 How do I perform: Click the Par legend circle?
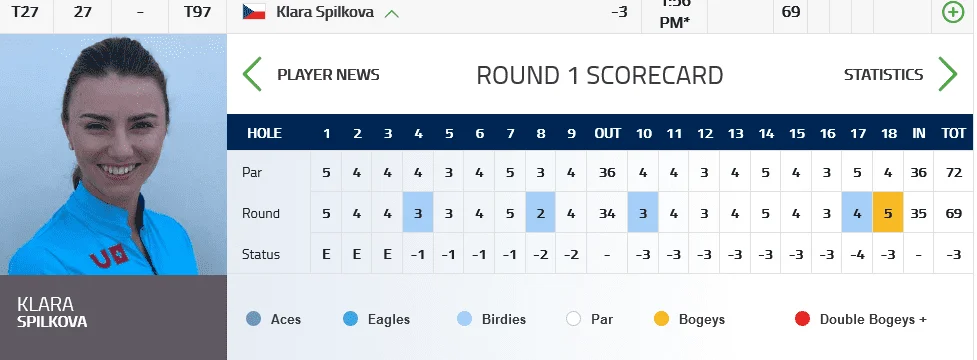tap(574, 319)
